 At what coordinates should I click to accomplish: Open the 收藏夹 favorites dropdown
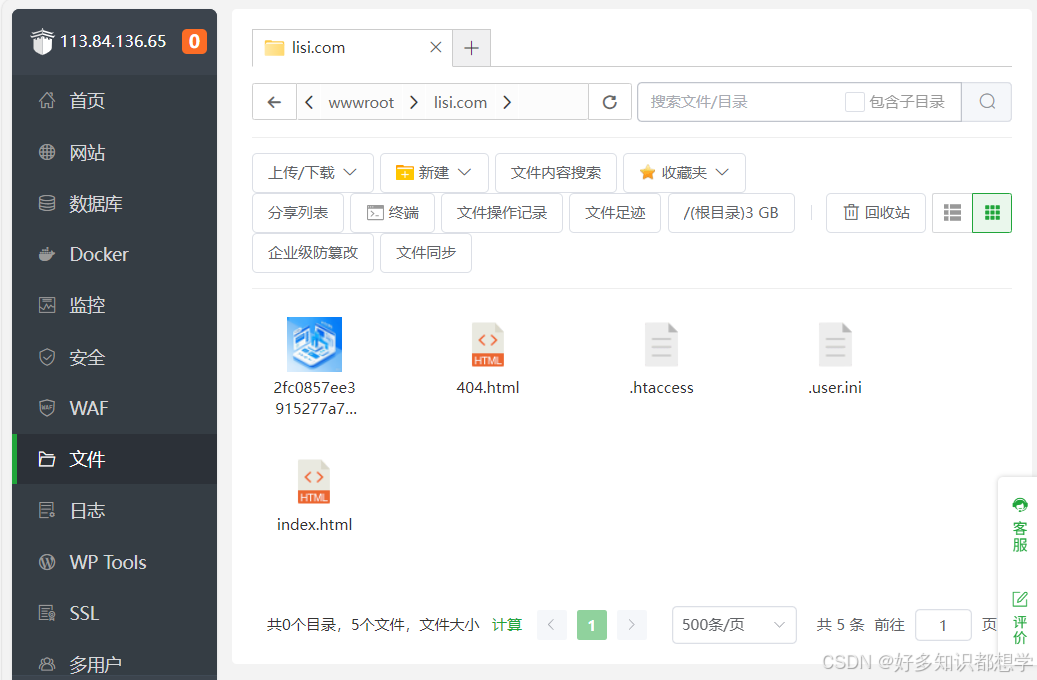click(684, 173)
